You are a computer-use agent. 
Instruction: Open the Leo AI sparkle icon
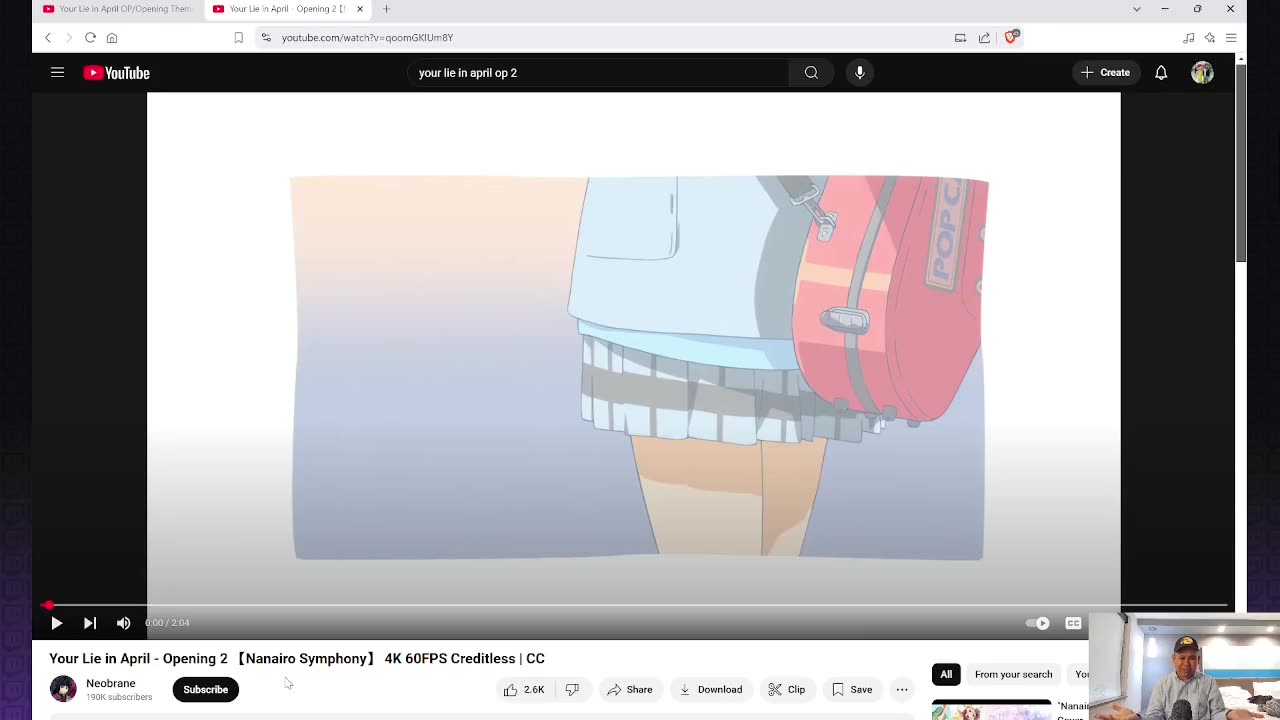1209,38
